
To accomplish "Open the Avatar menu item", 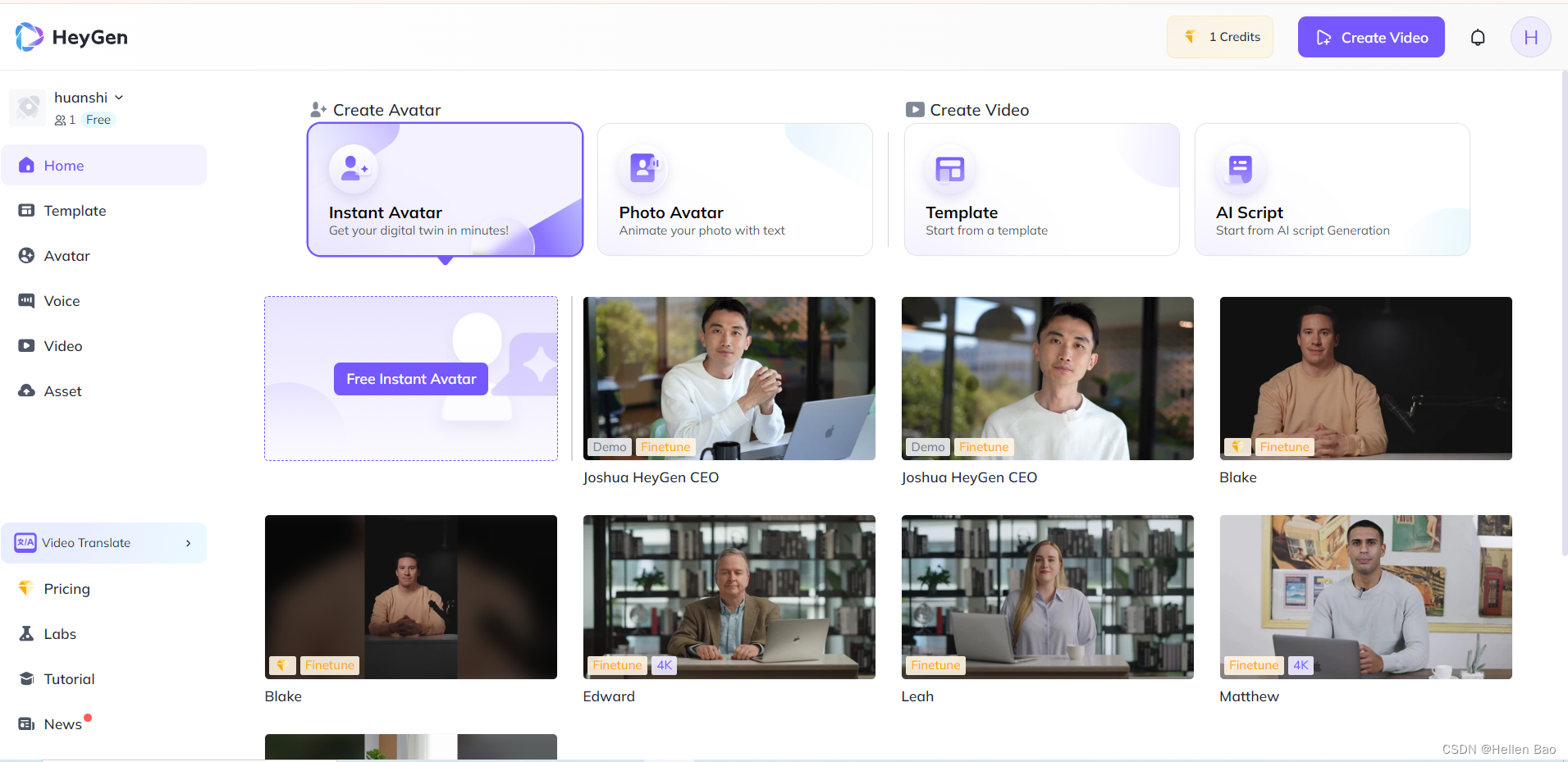I will click(103, 255).
